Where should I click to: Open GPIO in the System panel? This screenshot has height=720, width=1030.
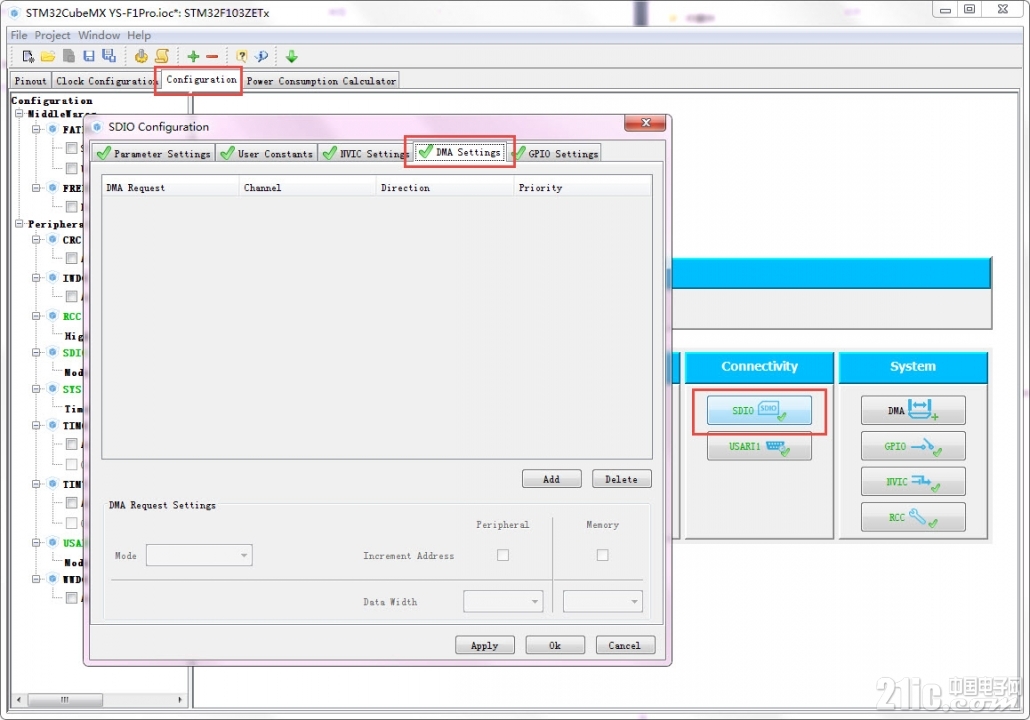point(913,447)
